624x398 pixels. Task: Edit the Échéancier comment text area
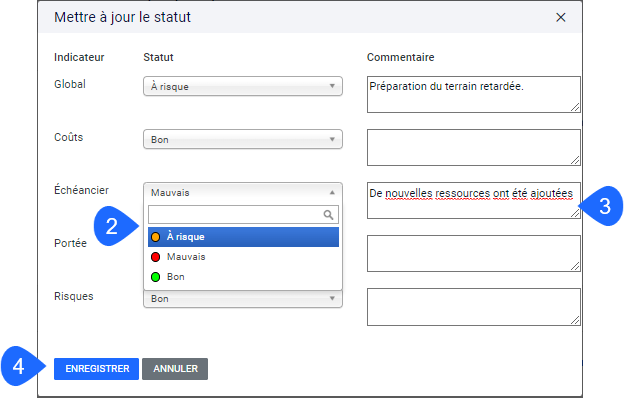474,201
